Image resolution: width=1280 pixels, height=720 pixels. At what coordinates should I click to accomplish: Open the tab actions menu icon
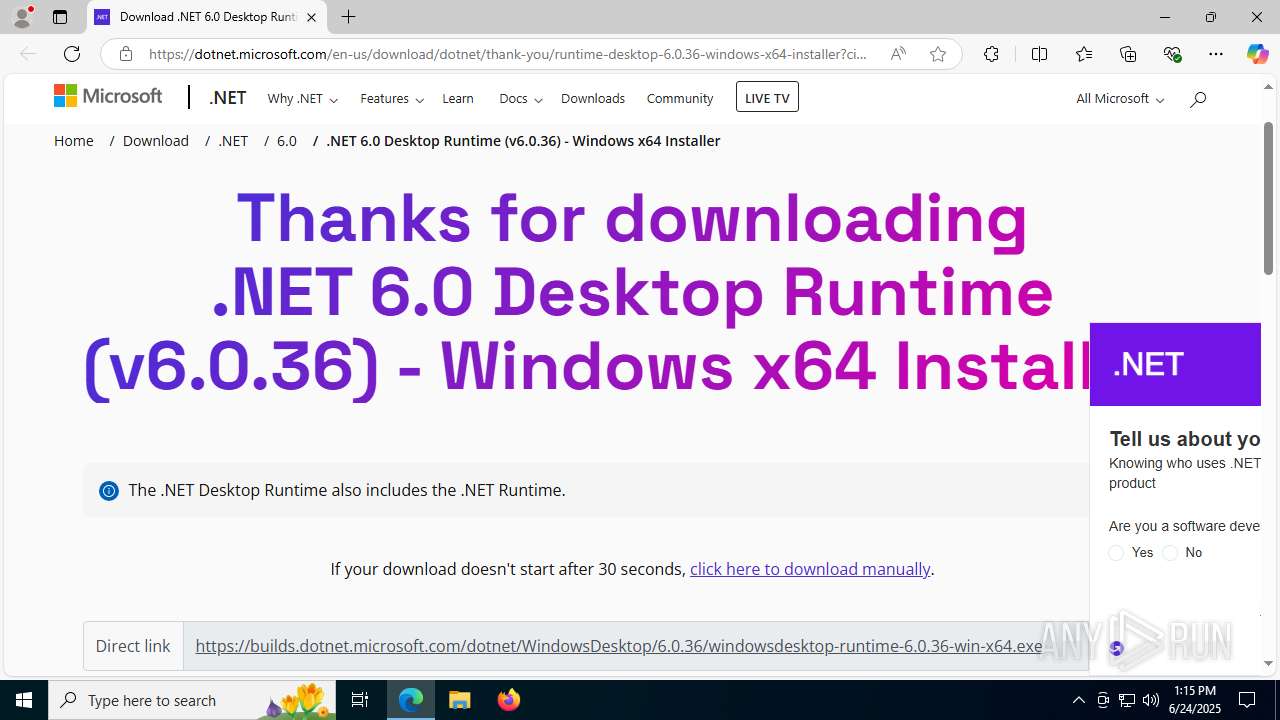pos(60,17)
